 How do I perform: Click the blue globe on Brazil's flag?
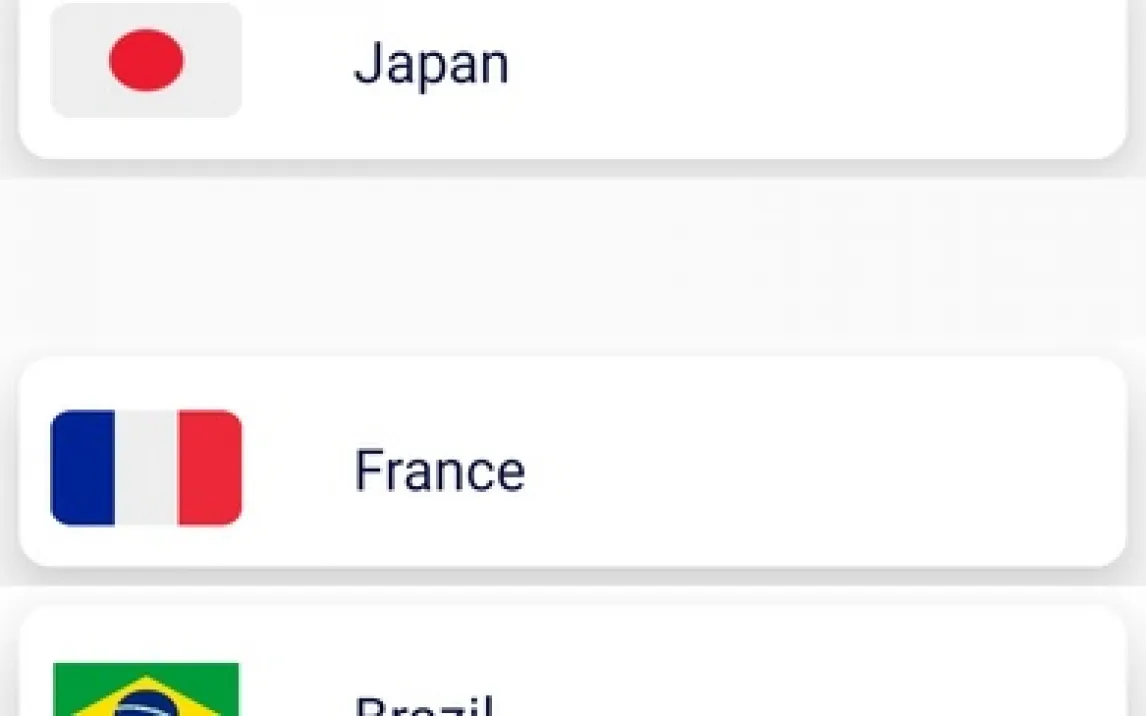pos(146,705)
